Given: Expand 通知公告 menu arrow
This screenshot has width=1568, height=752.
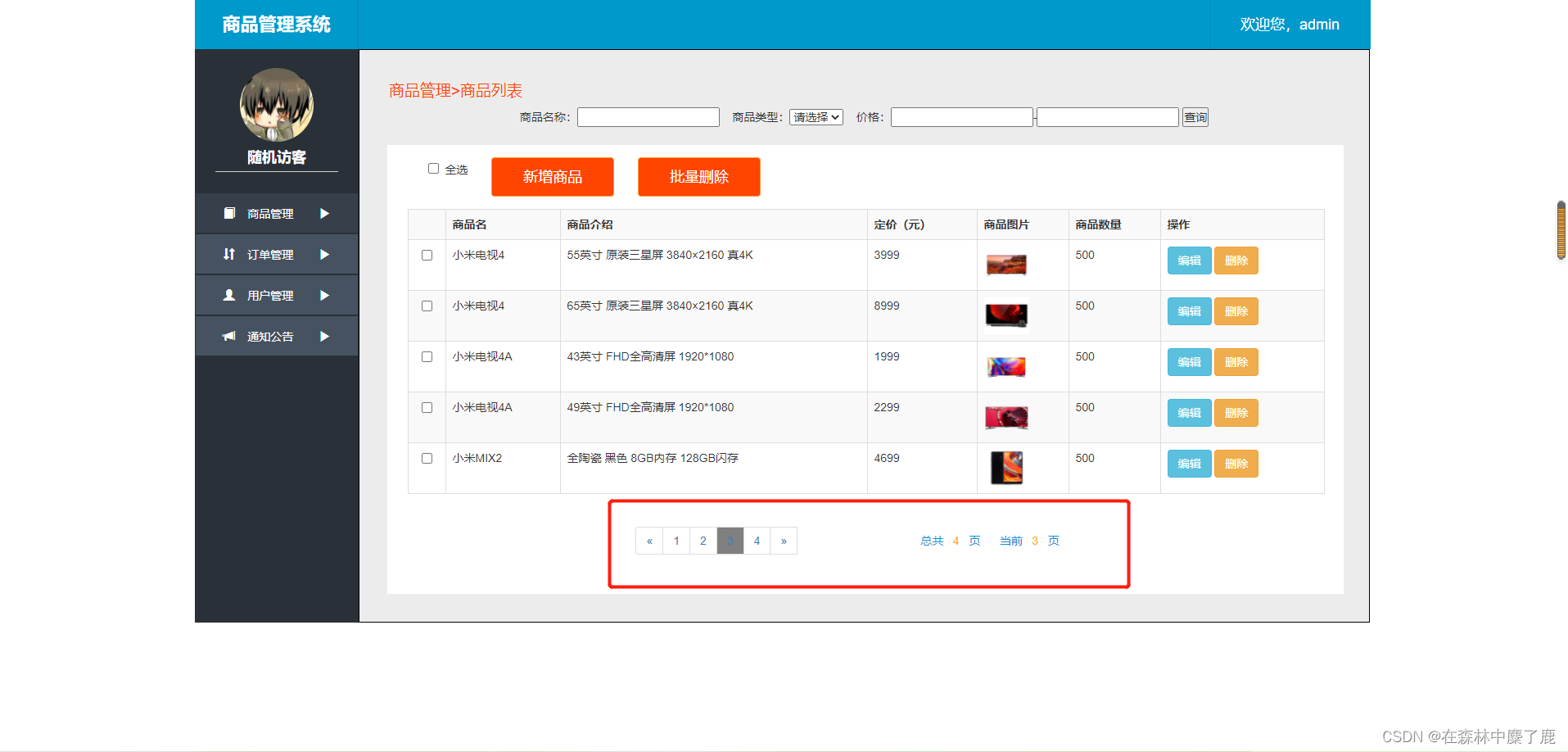Looking at the screenshot, I should pos(324,336).
